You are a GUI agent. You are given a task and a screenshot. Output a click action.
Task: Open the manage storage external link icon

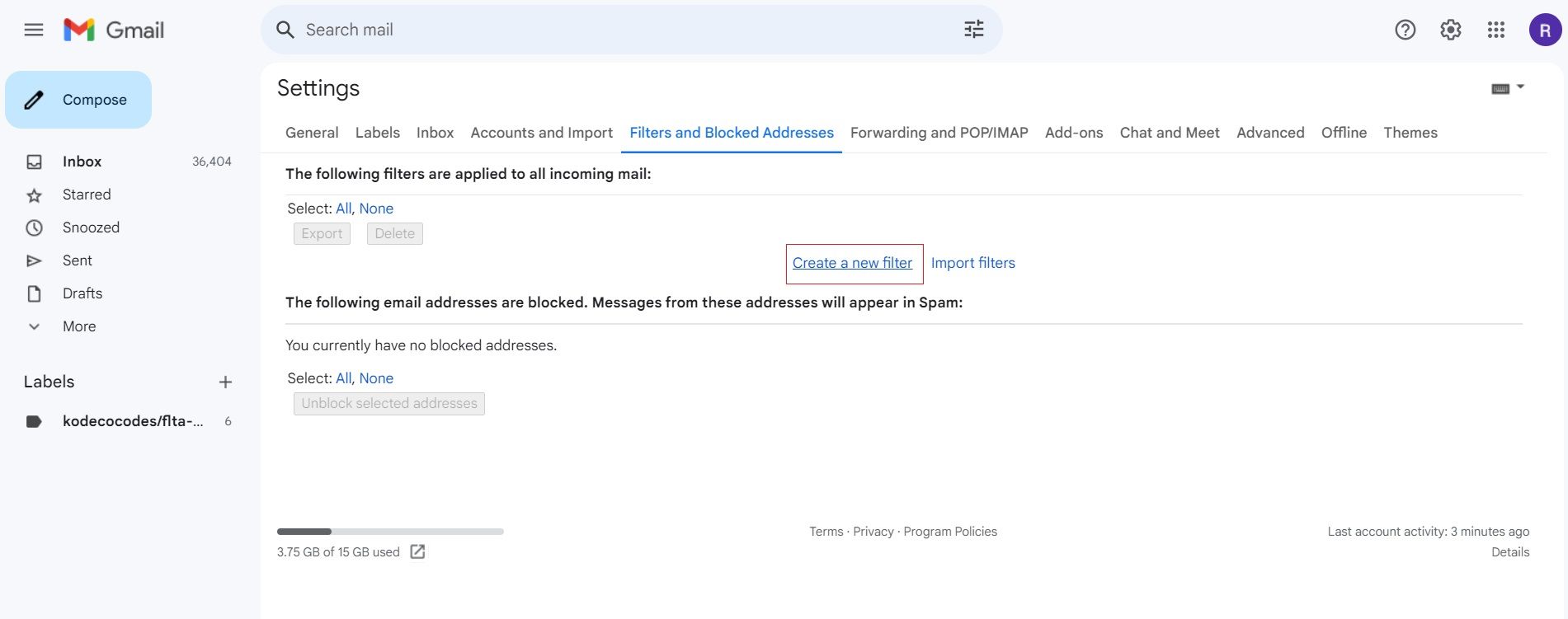[x=417, y=552]
